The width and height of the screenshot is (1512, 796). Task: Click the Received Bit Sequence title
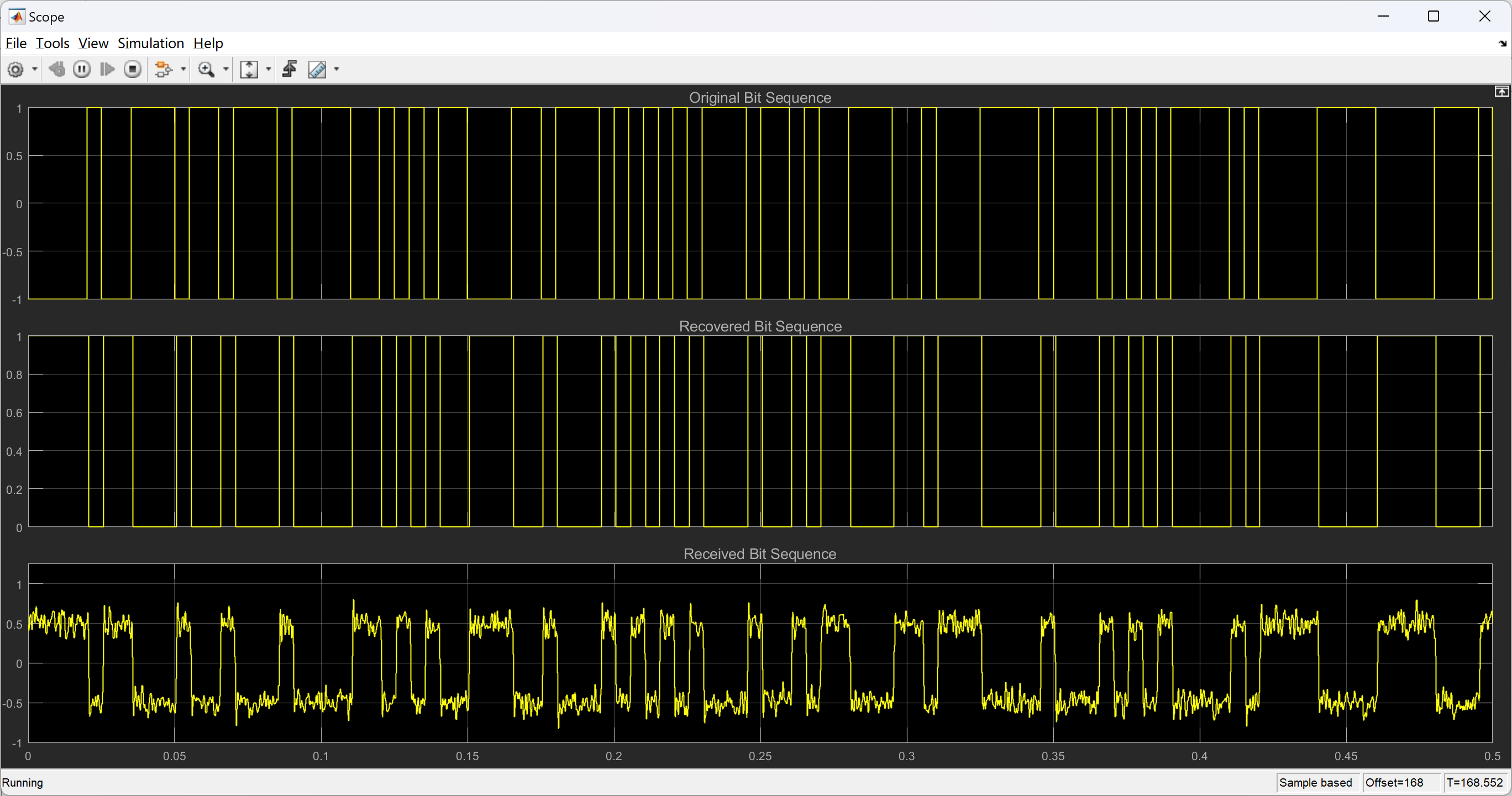pyautogui.click(x=759, y=553)
